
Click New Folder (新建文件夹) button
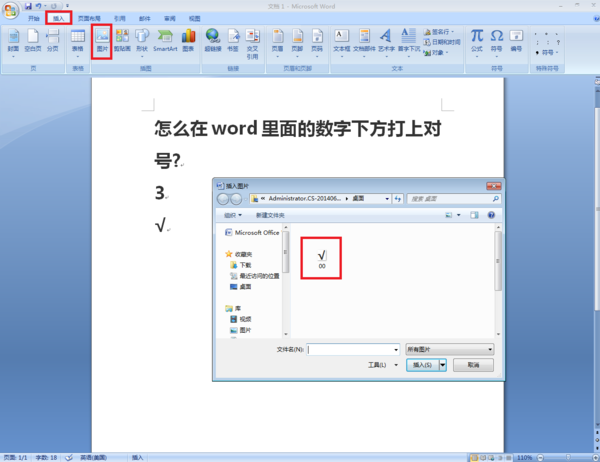tap(270, 215)
